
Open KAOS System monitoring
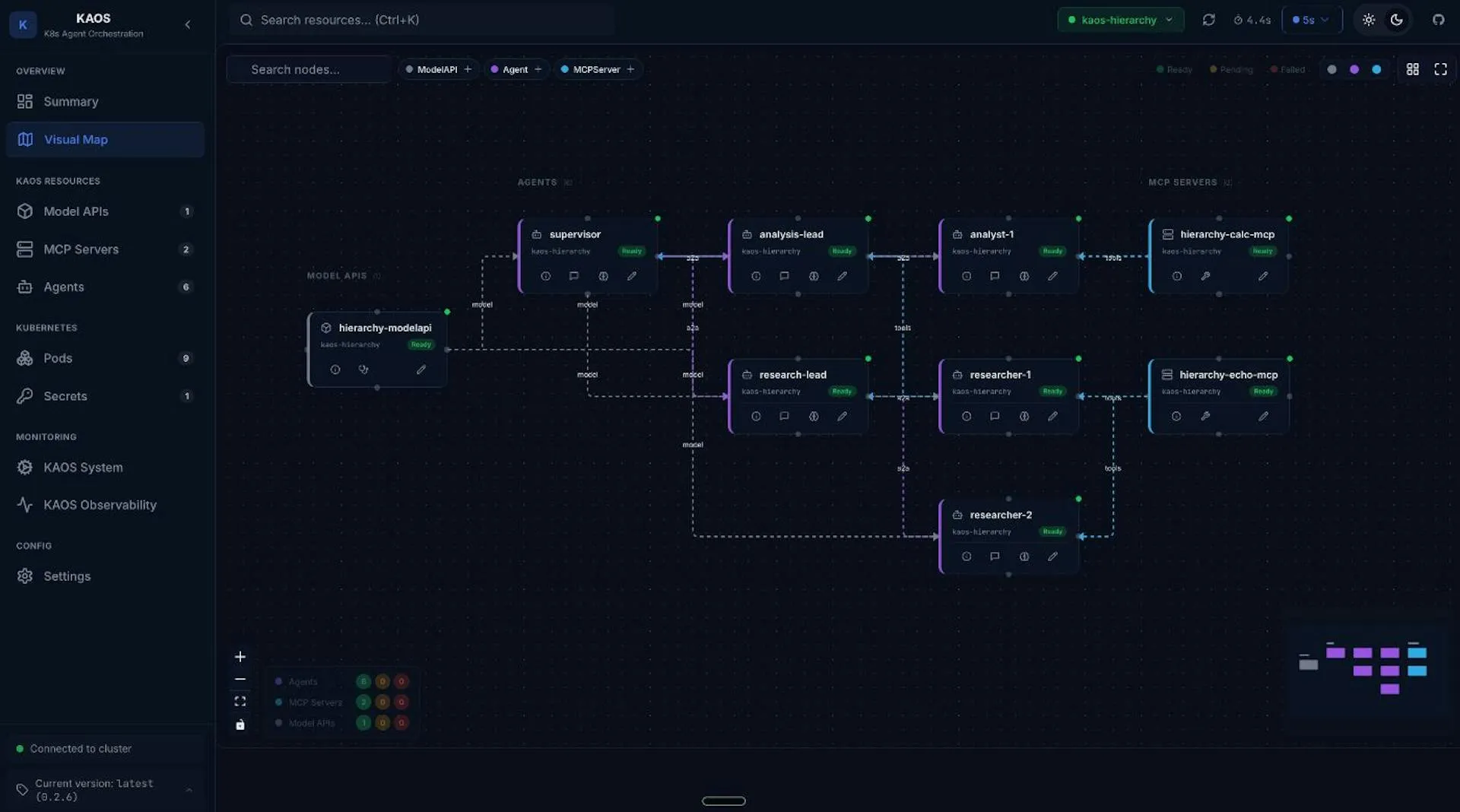[105, 467]
